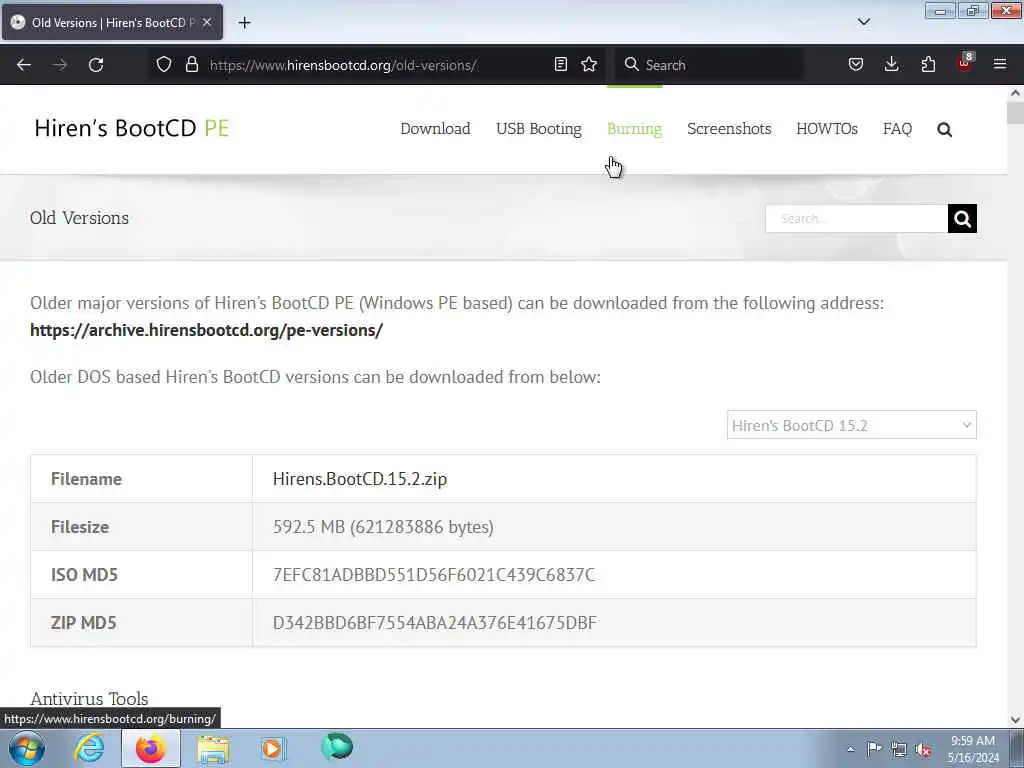Reload the current page
1024x768 pixels.
pos(96,65)
